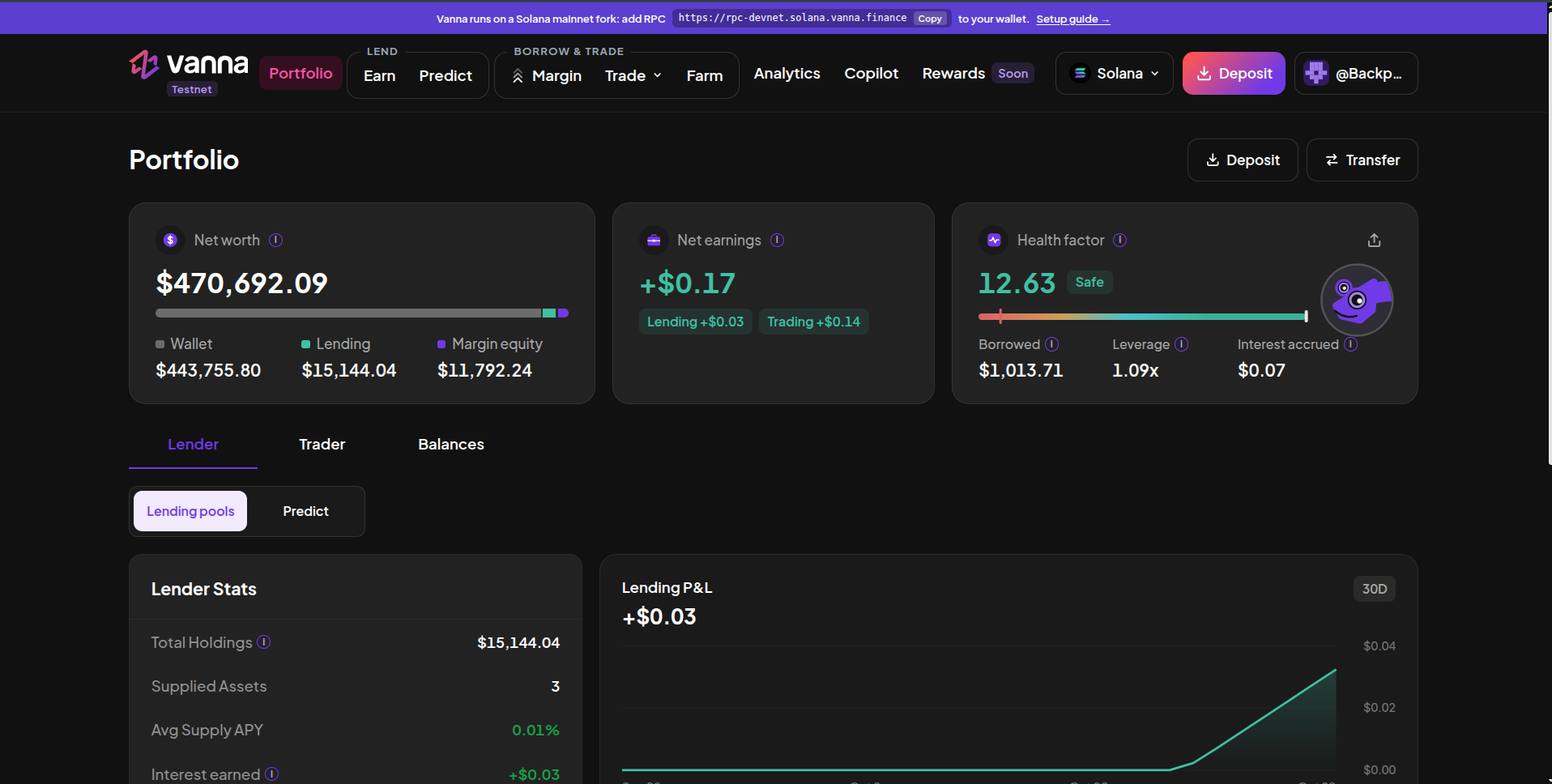Select the Lending pools toggle
1552x784 pixels.
point(190,511)
